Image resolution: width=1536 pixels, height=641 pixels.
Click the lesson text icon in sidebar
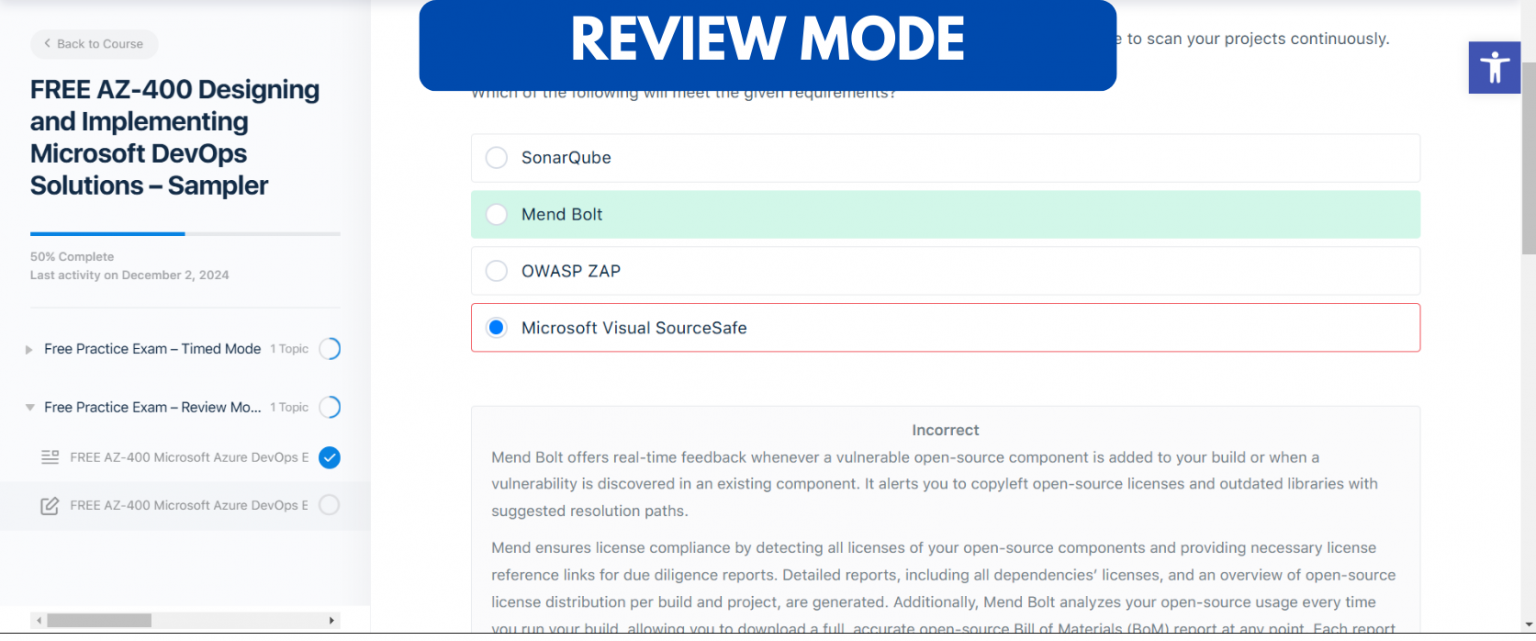(50, 458)
